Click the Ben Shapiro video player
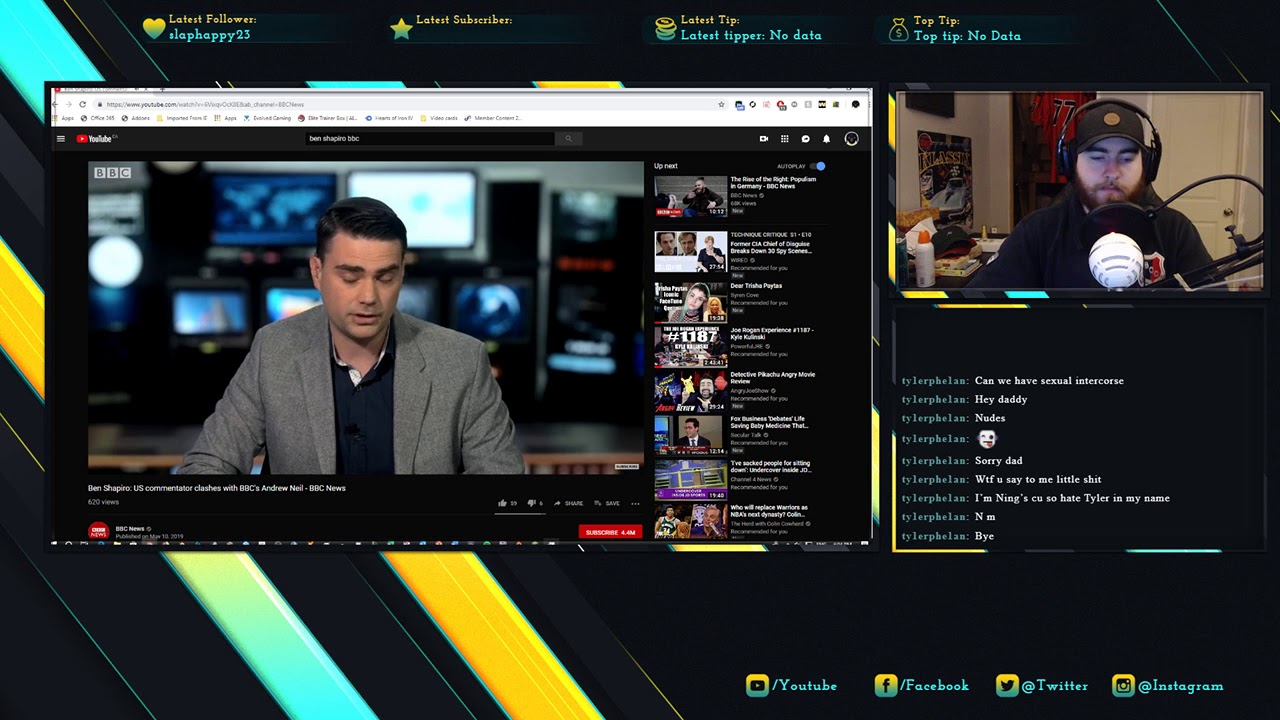Viewport: 1280px width, 720px height. click(366, 316)
